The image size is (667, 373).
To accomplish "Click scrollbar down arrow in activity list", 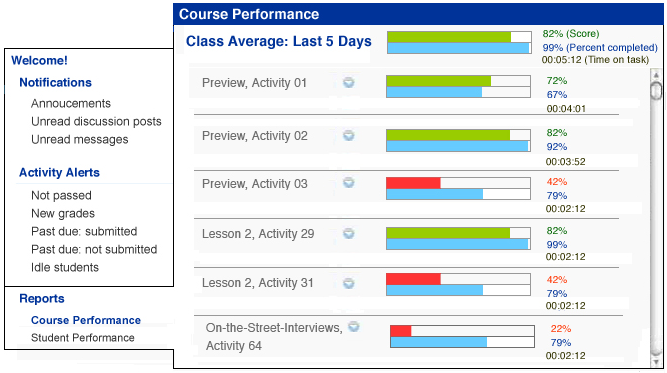I will click(656, 362).
